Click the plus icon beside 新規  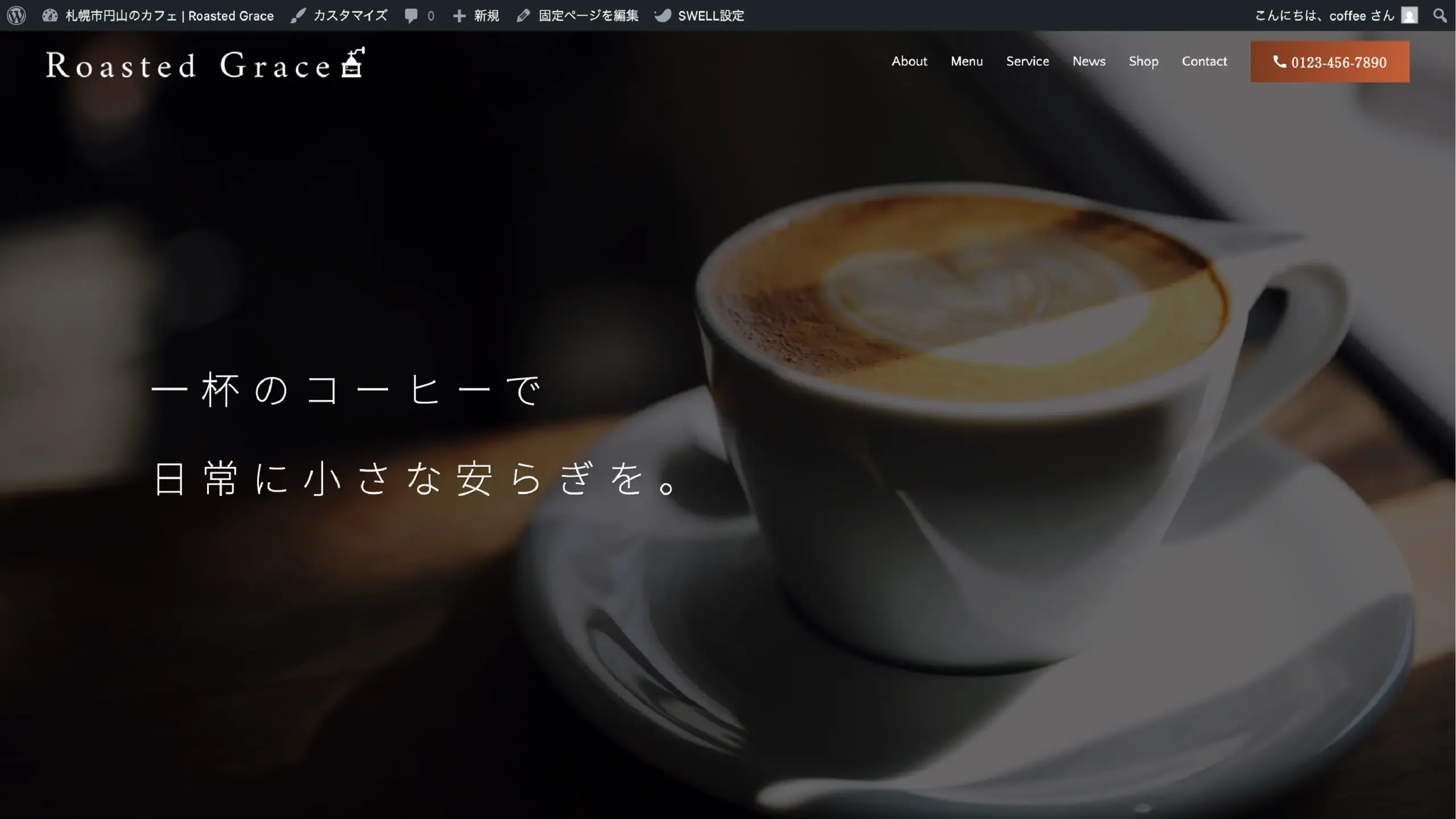pos(459,16)
